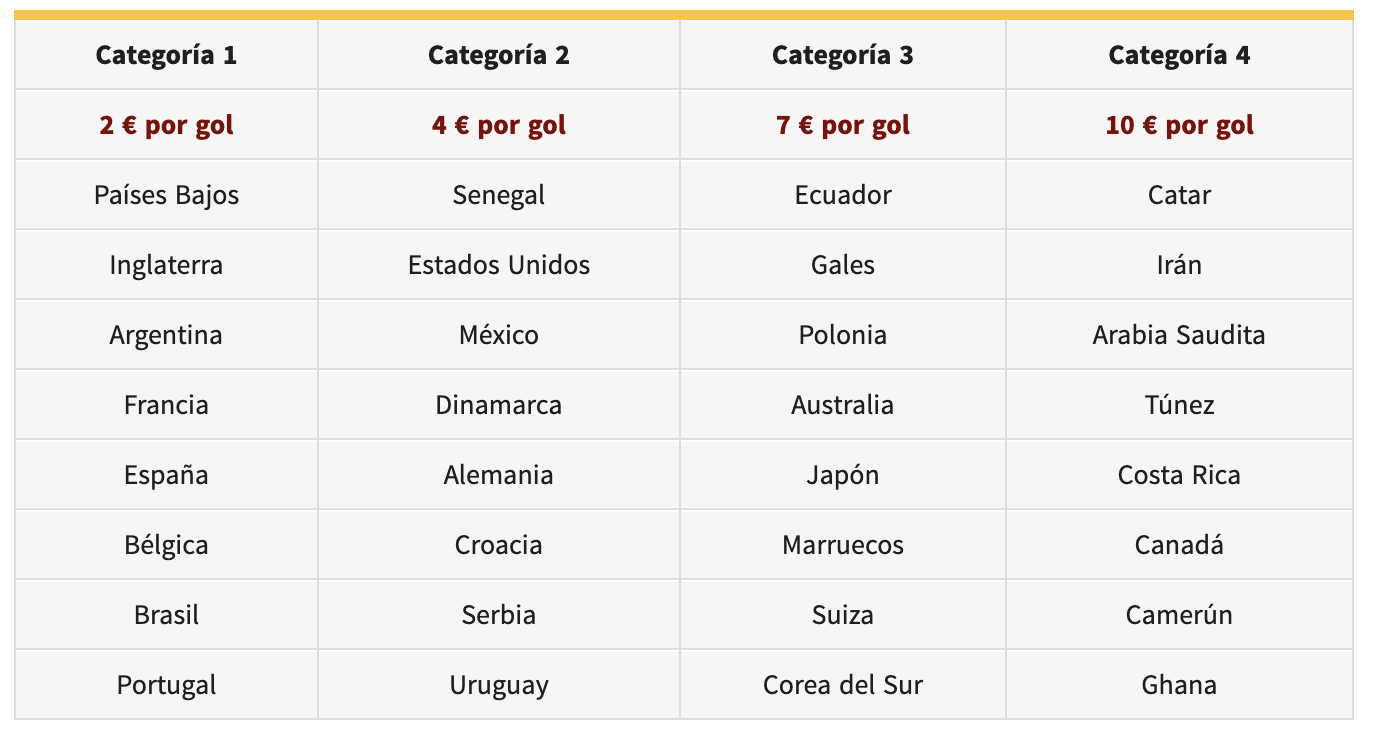Select the '10 € por gol' cell

point(1179,125)
